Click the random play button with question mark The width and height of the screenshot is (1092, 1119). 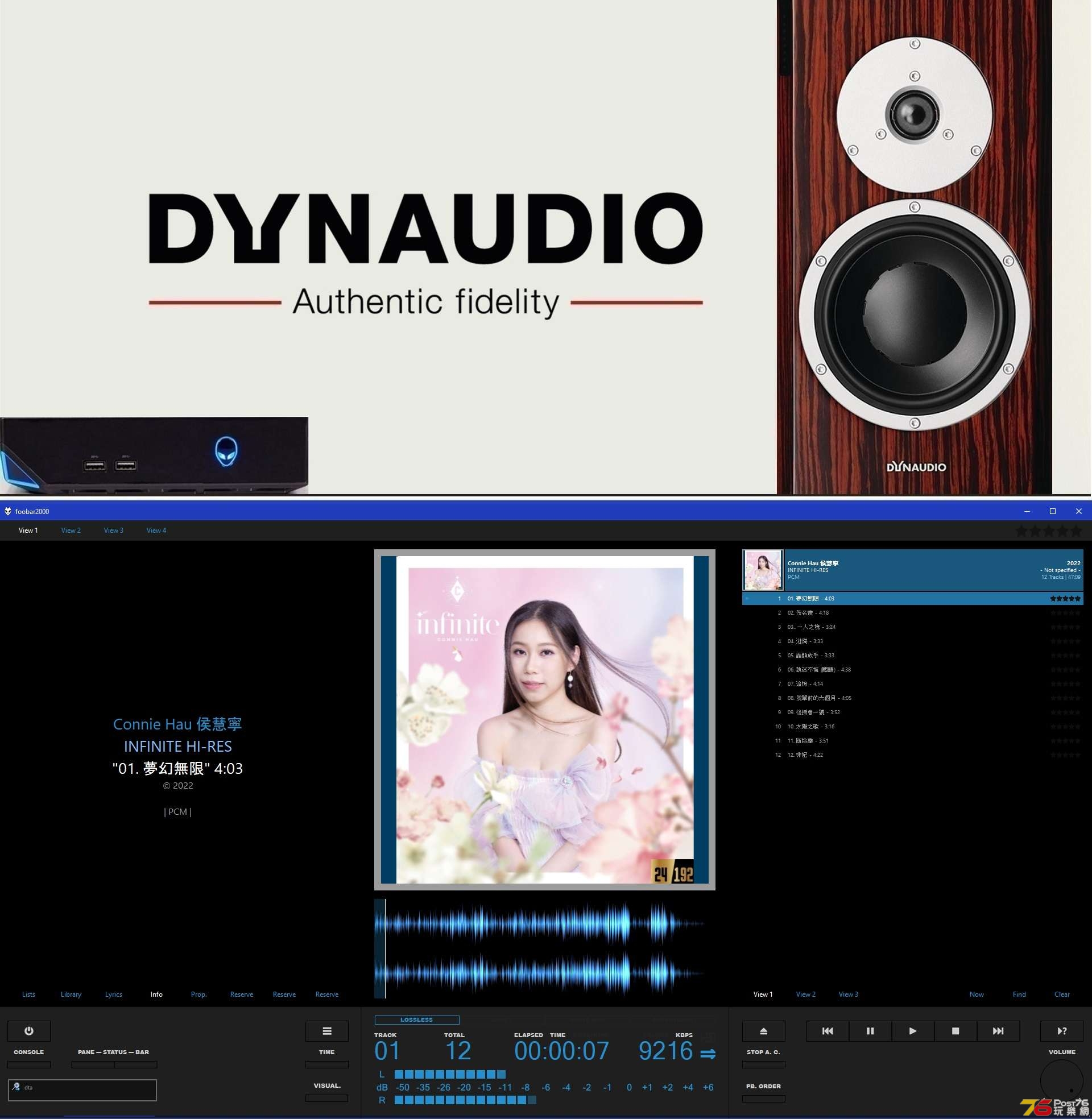[1062, 1031]
